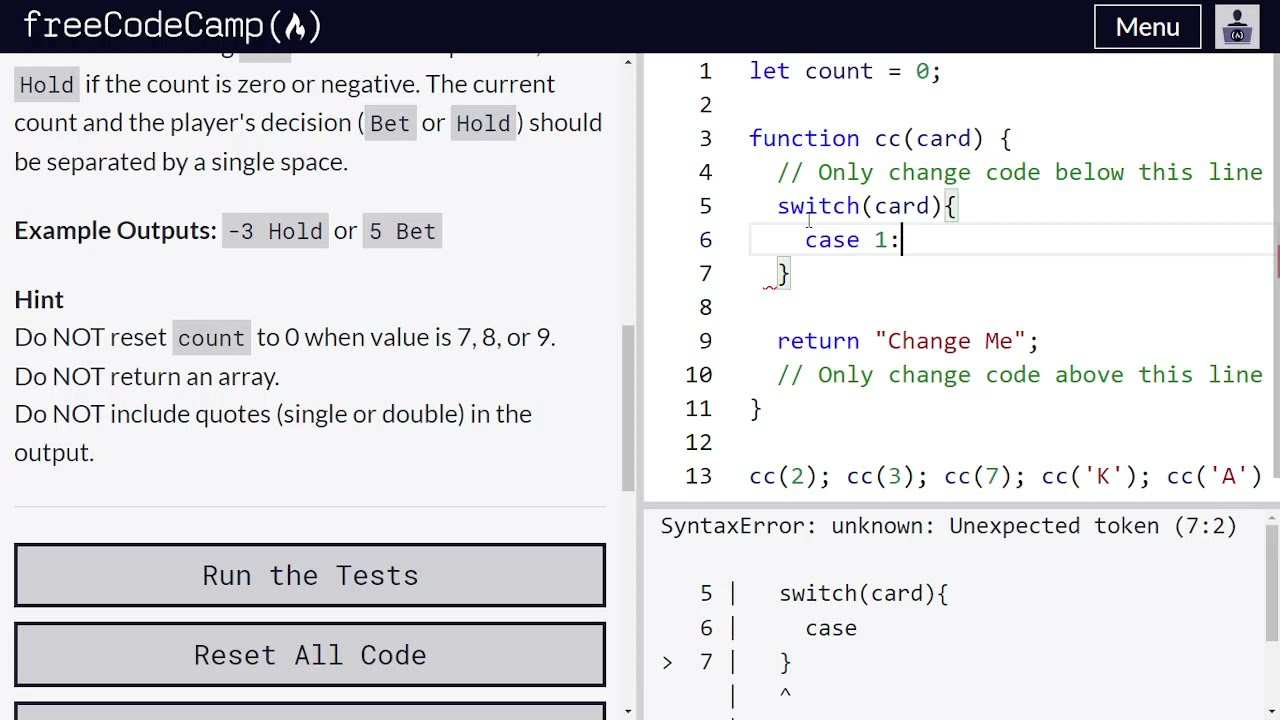This screenshot has height=720, width=1280.
Task: Click the freeCodeCamp flame logo
Action: point(294,27)
